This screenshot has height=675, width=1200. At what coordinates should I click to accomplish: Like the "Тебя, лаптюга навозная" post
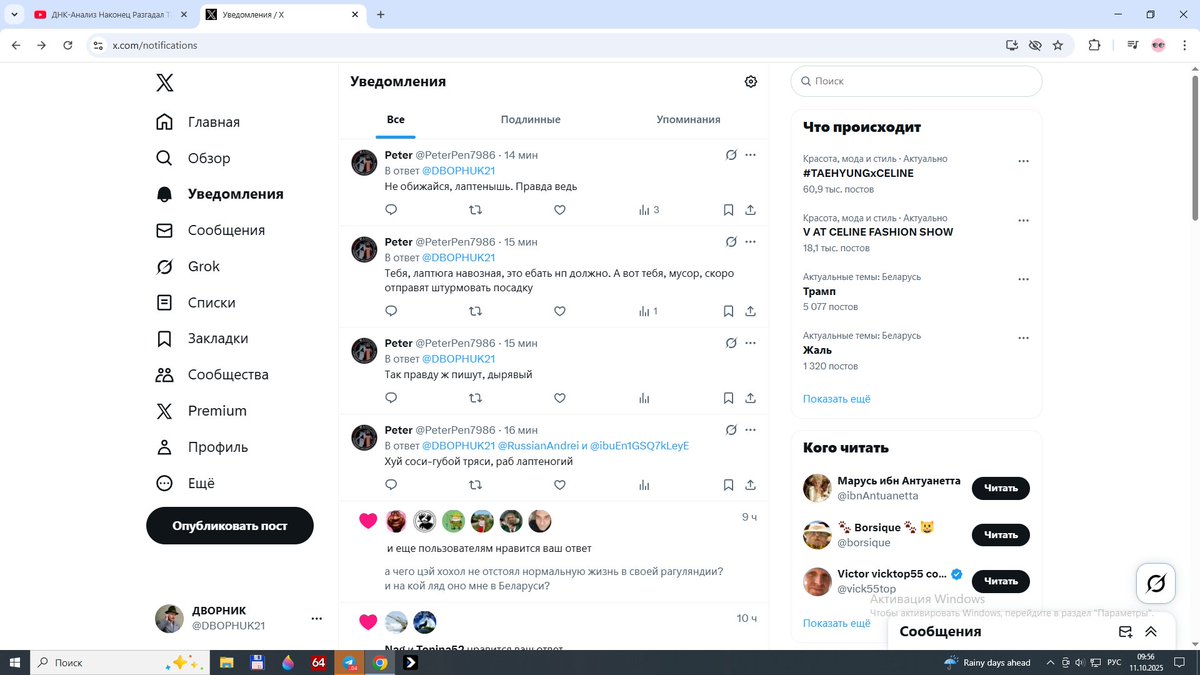pyautogui.click(x=560, y=311)
